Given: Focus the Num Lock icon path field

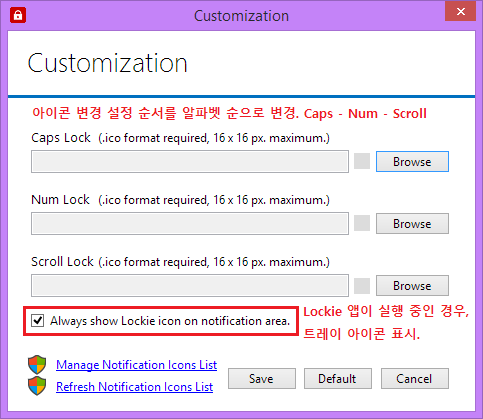Looking at the screenshot, I should click(190, 223).
